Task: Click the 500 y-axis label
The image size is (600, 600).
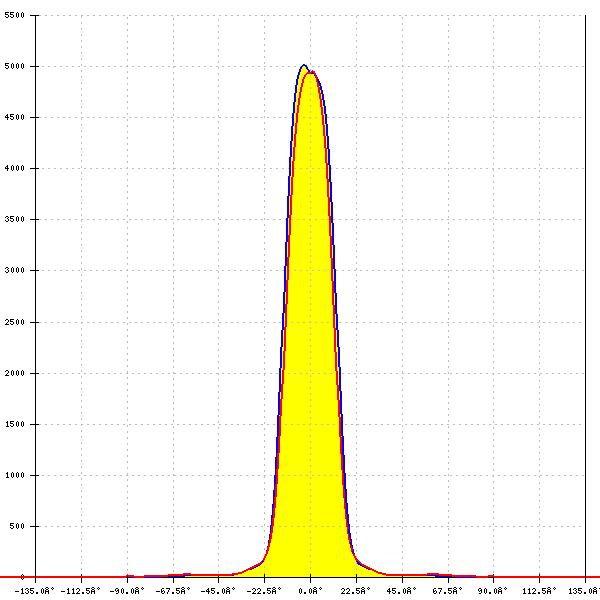Action: coord(17,526)
